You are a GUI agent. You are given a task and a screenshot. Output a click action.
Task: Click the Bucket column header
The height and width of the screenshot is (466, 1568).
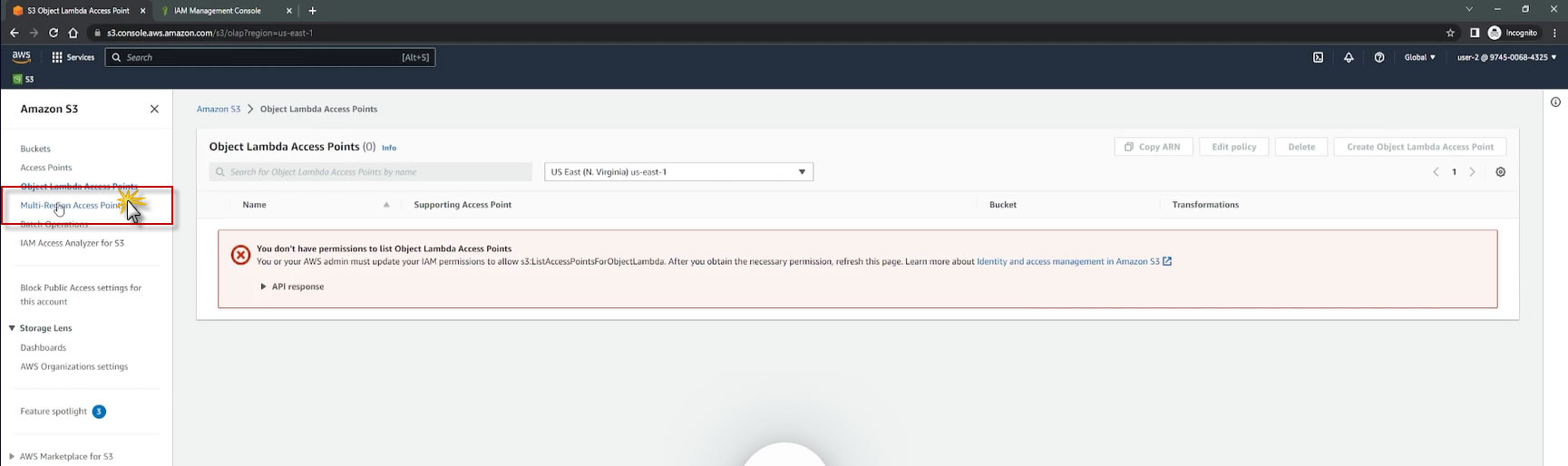pos(1003,205)
